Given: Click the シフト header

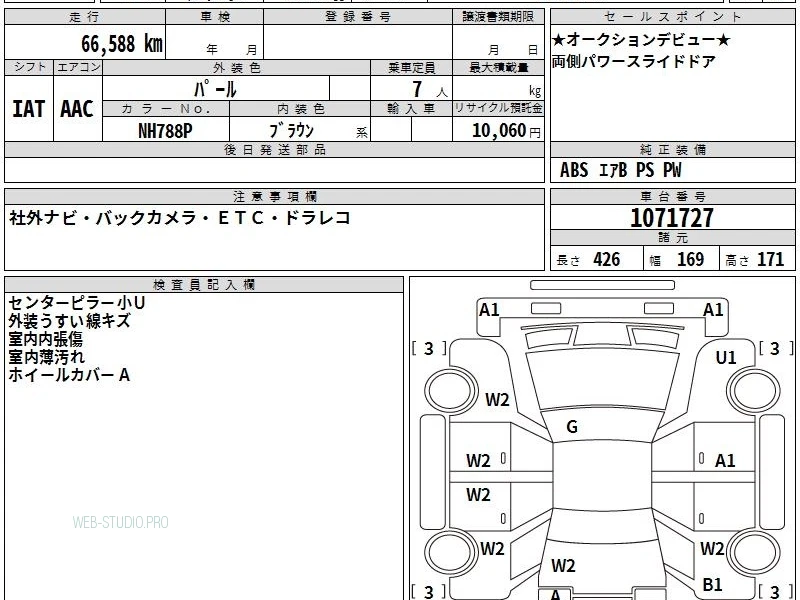Looking at the screenshot, I should 30,67.
